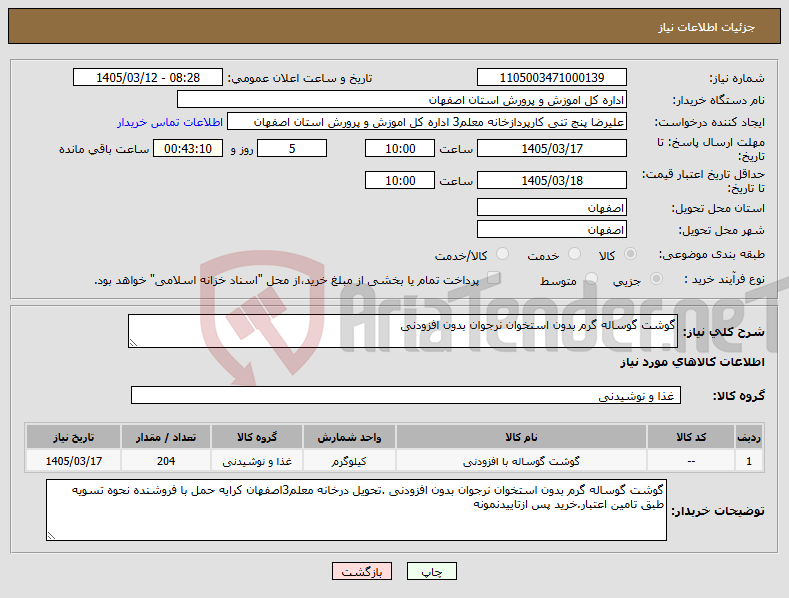The image size is (789, 598).
Task: Click the کد کالا column header
Action: [x=691, y=437]
